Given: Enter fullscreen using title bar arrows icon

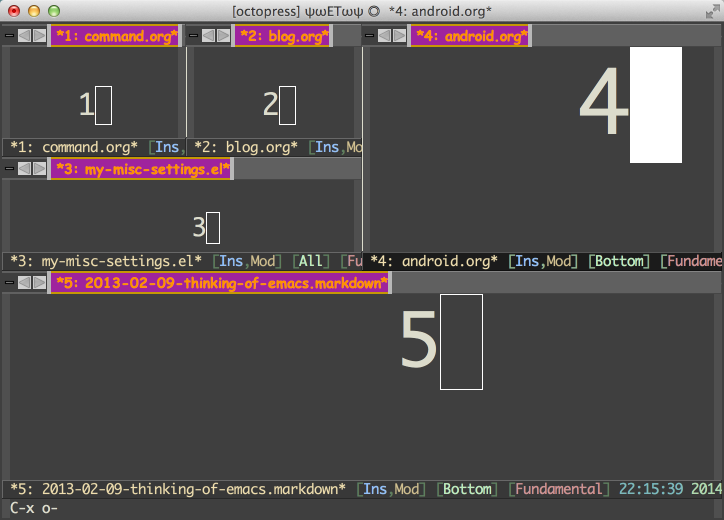Looking at the screenshot, I should [x=712, y=11].
